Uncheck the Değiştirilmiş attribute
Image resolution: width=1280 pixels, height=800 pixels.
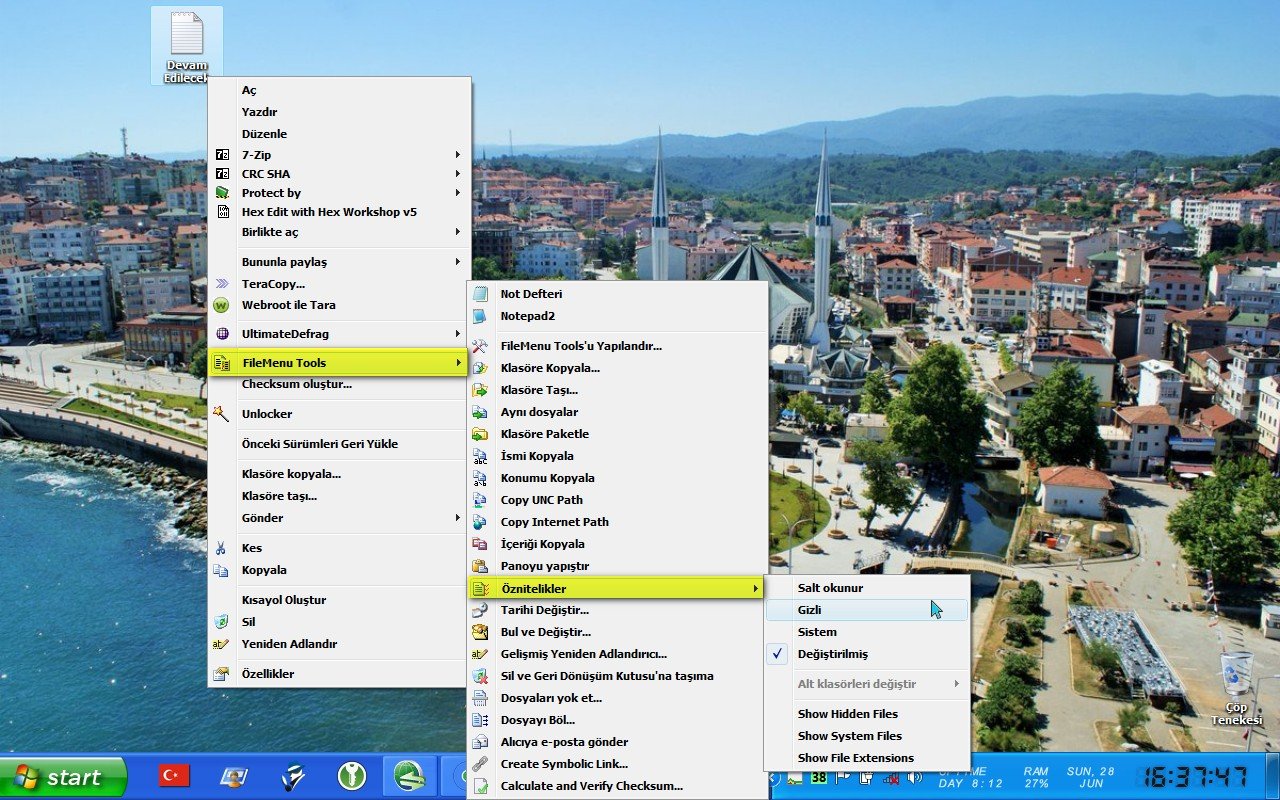click(867, 654)
